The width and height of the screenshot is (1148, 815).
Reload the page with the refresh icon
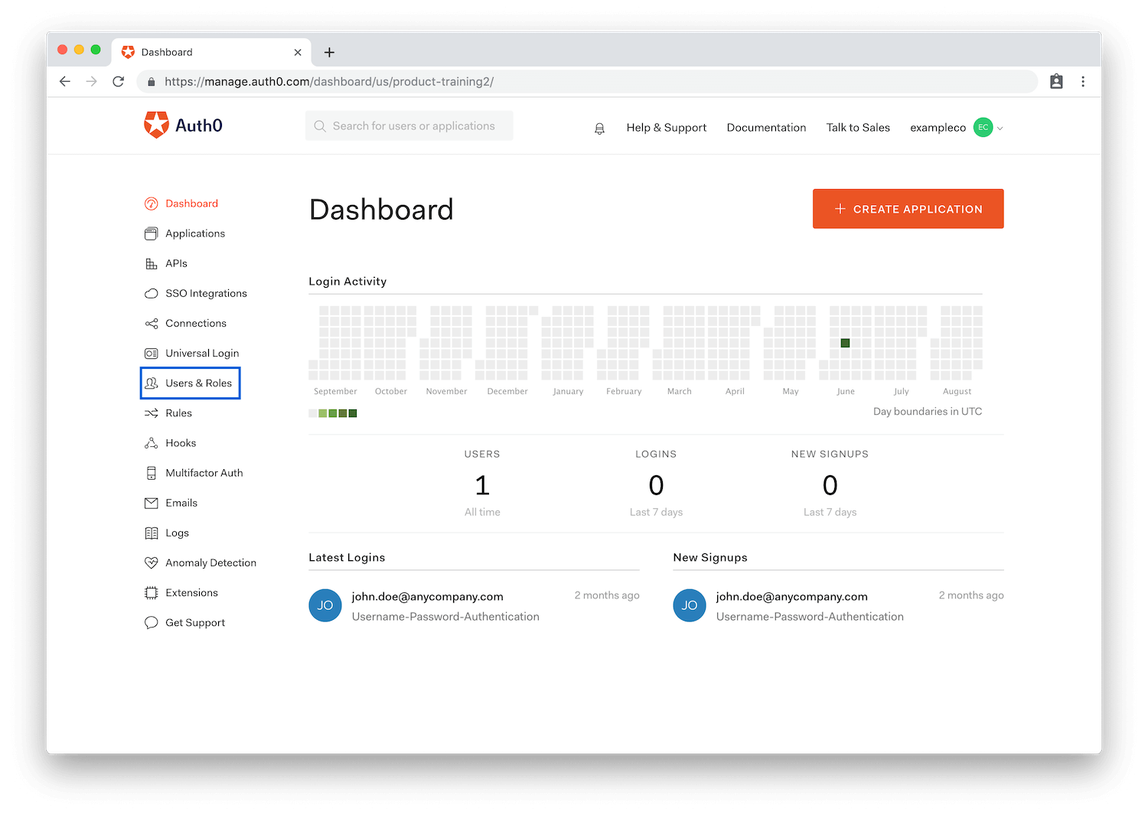click(118, 81)
